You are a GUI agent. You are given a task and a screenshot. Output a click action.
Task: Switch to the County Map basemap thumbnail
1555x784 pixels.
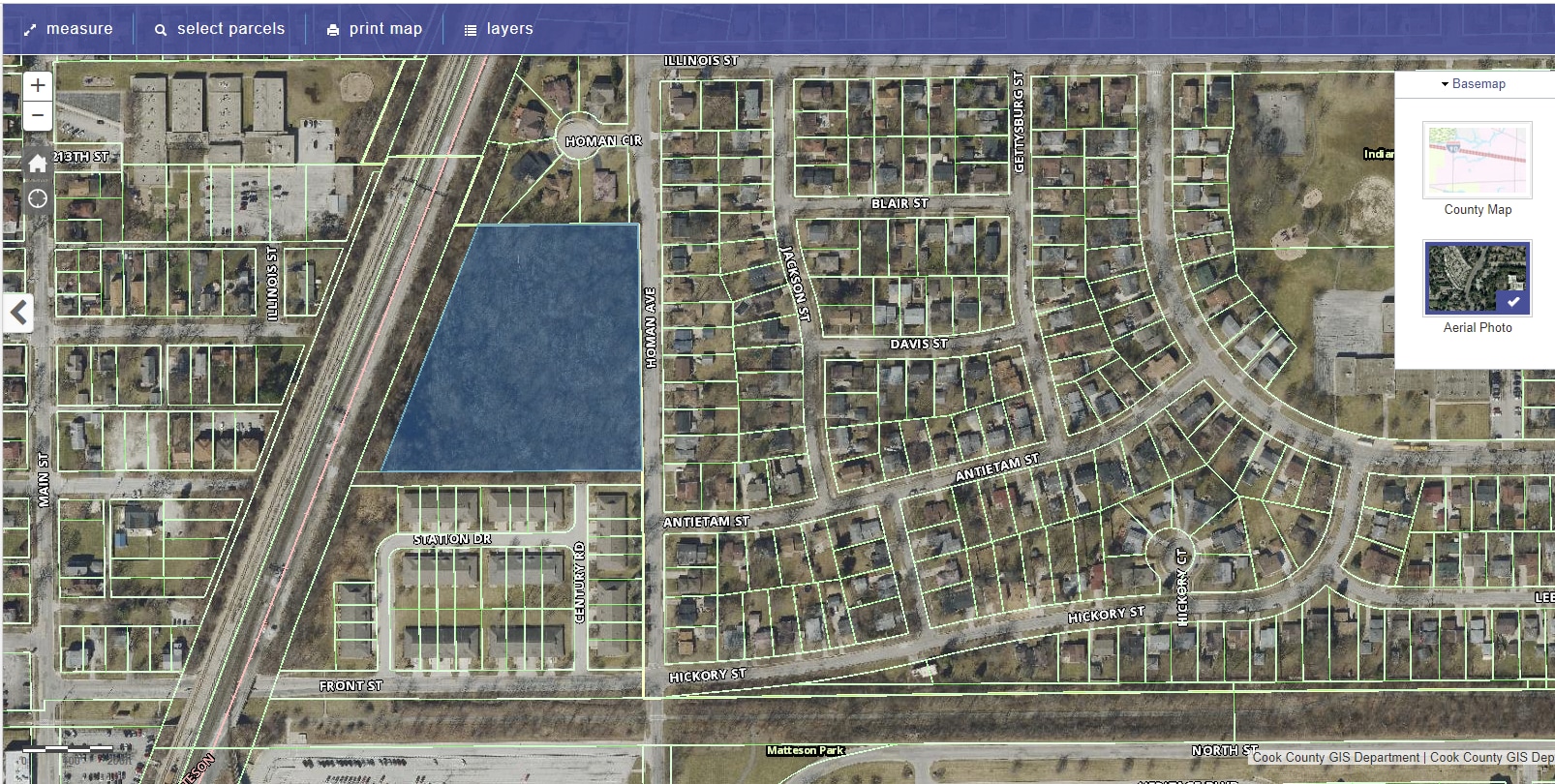(x=1477, y=161)
